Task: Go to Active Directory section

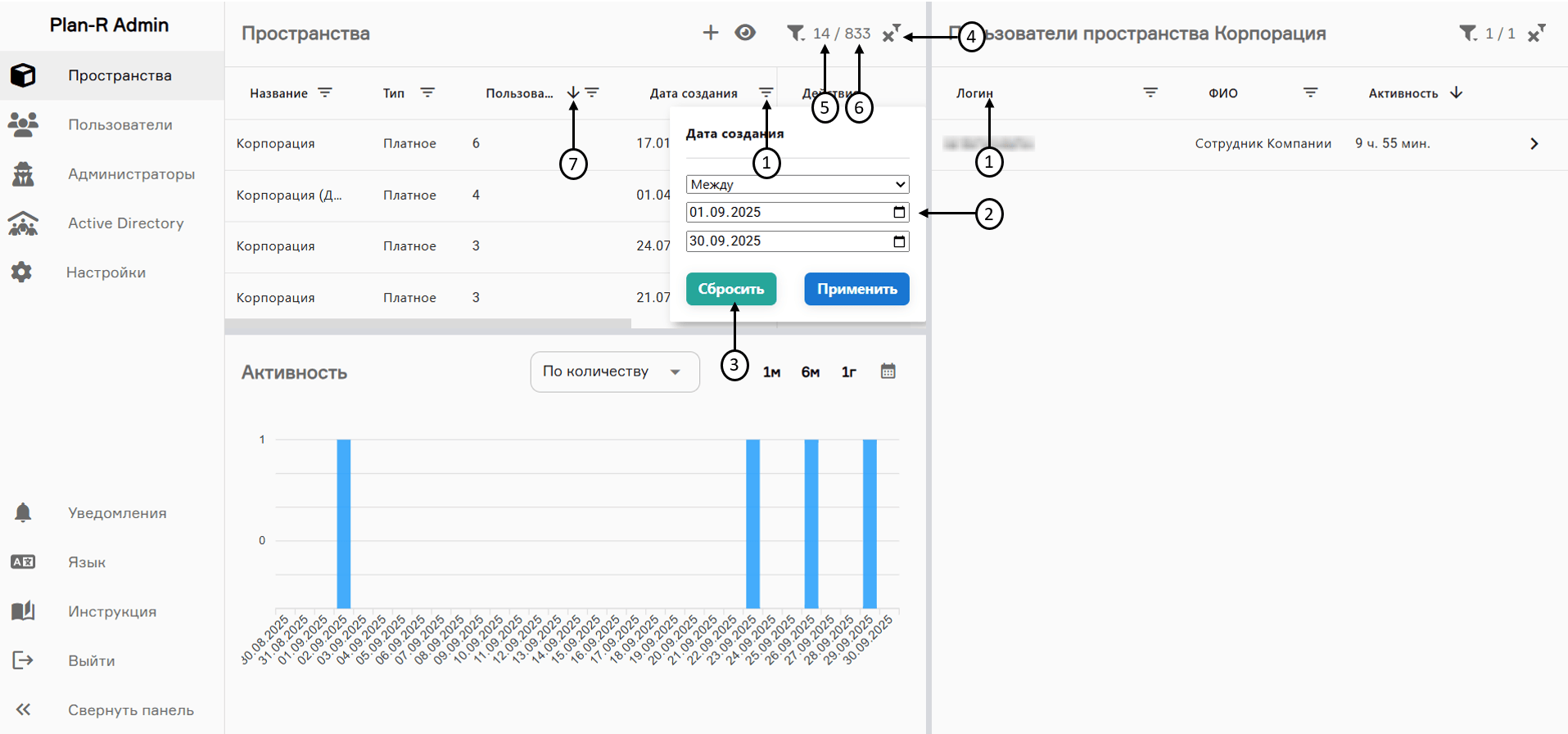Action: click(125, 223)
